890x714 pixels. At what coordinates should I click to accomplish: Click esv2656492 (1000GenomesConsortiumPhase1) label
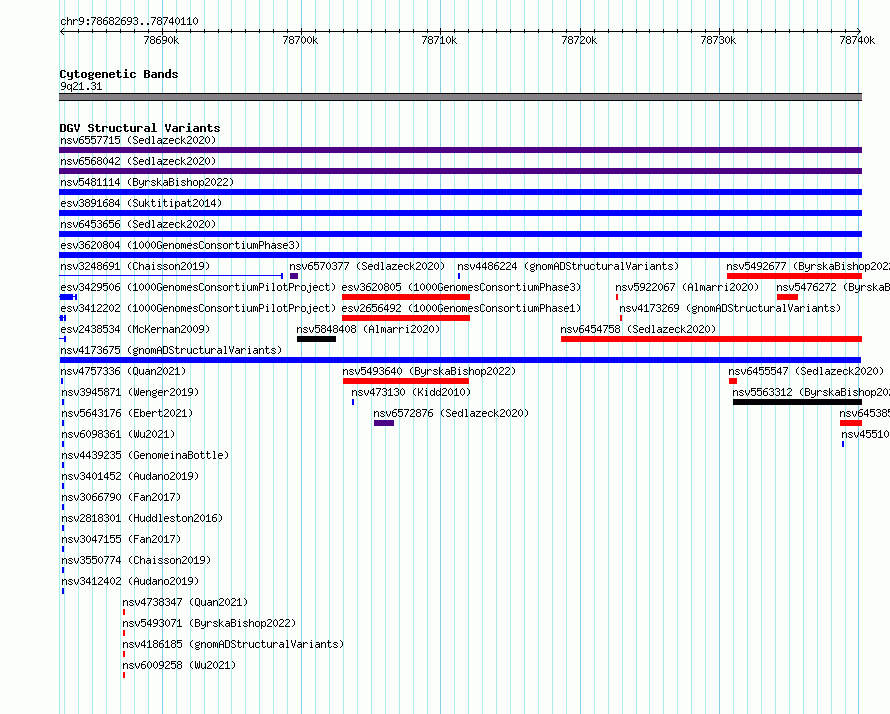461,308
